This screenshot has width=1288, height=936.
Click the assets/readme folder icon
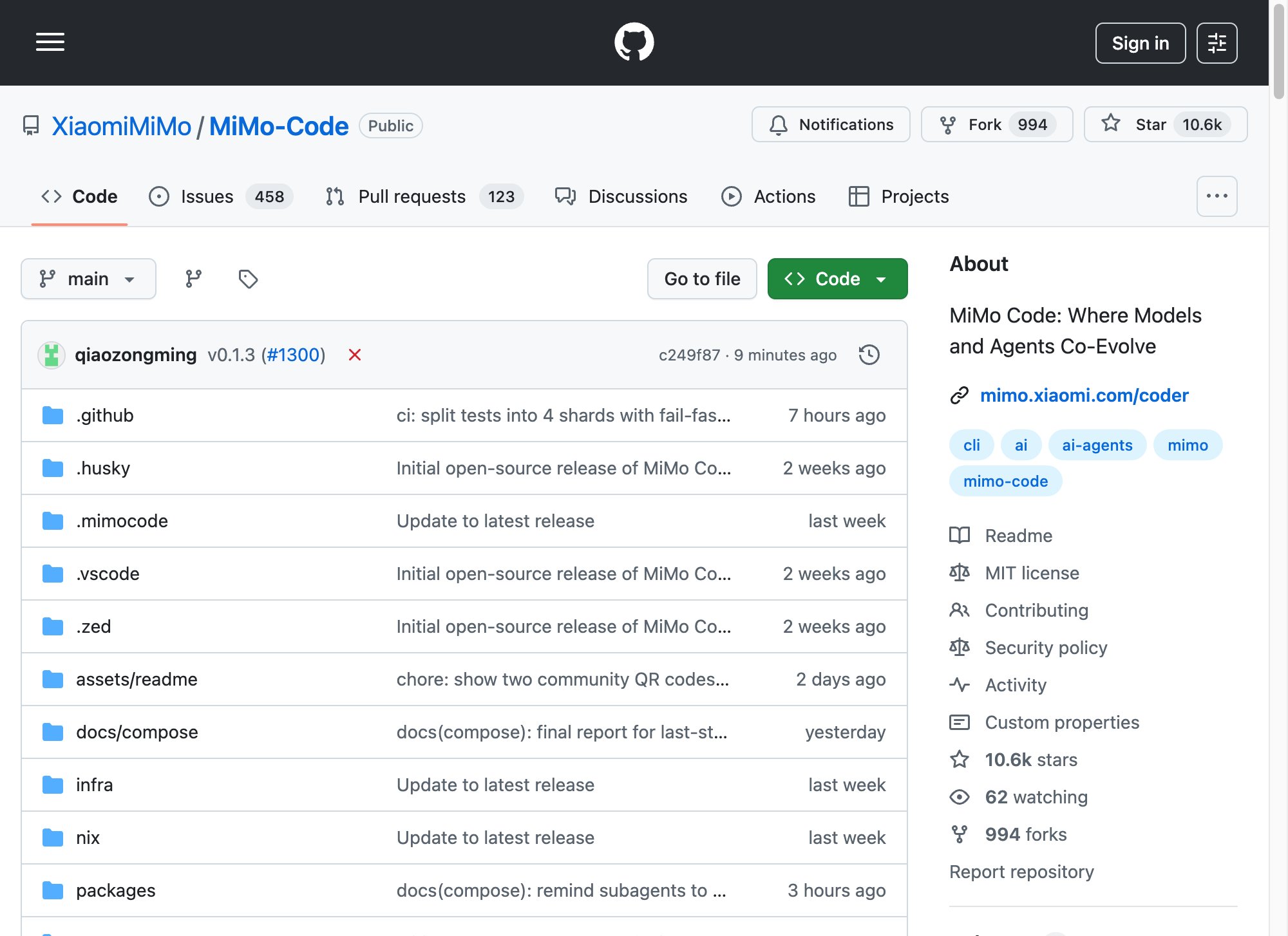click(x=53, y=679)
